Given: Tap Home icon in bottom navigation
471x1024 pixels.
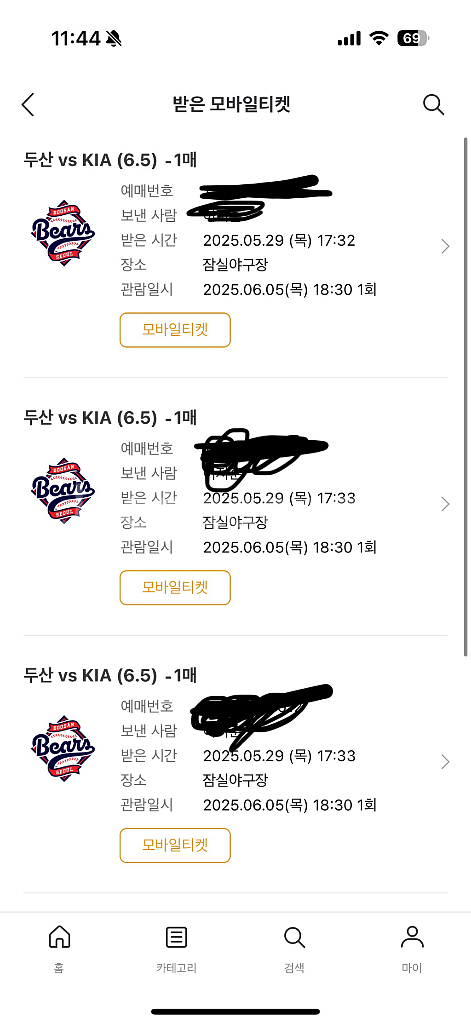Looking at the screenshot, I should 59,937.
